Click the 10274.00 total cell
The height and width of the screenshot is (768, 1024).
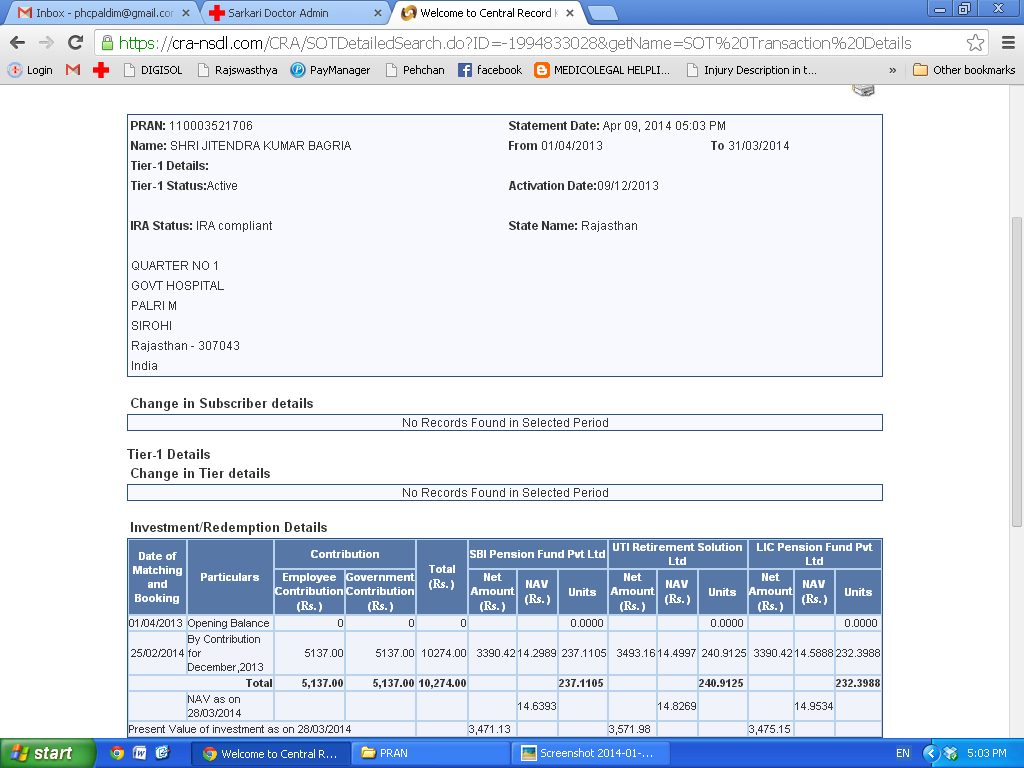pos(441,653)
